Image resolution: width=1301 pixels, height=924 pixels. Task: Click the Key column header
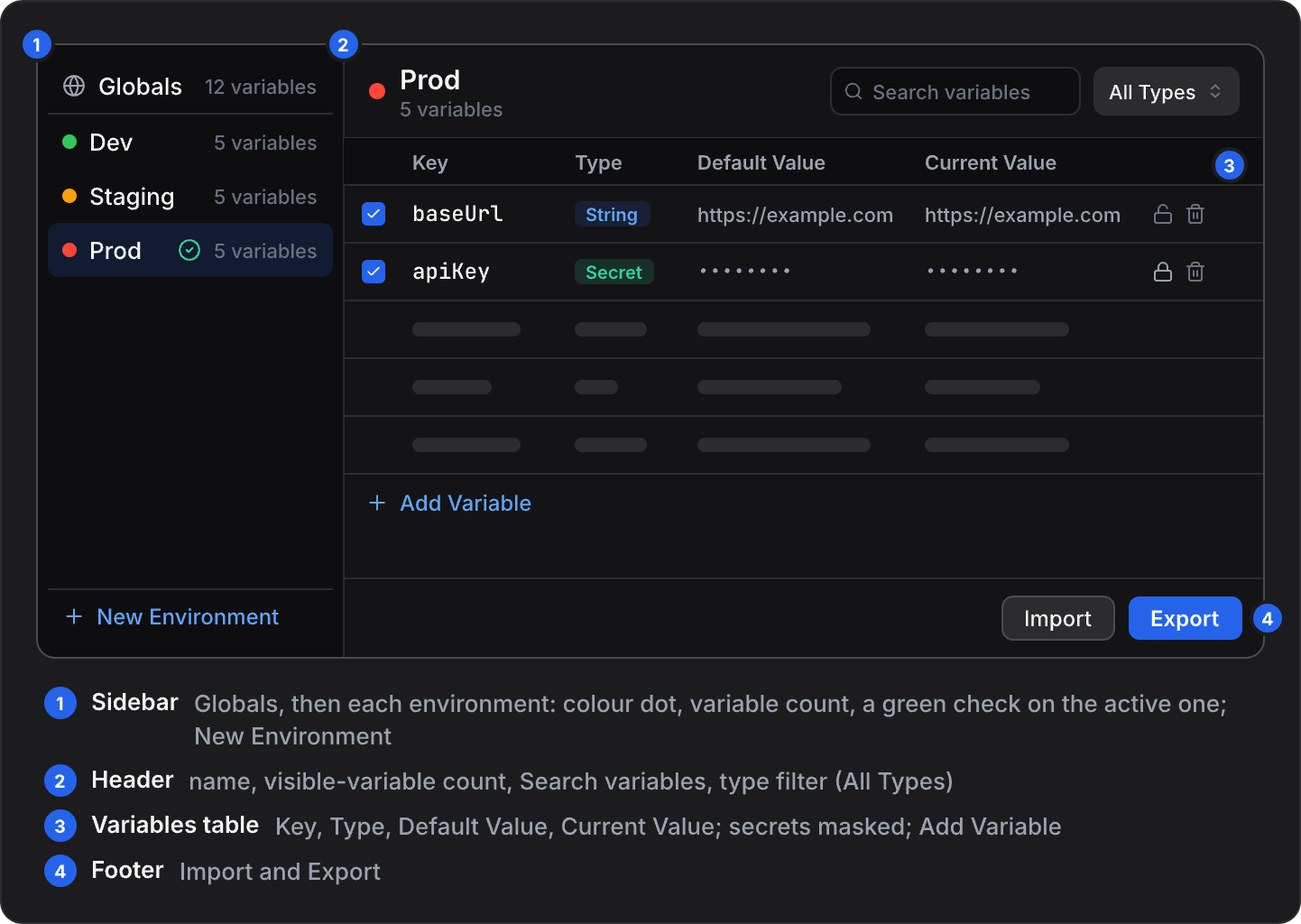(429, 162)
